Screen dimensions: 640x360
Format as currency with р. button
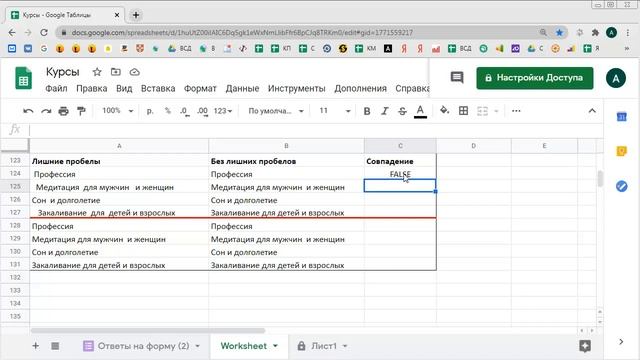(150, 111)
